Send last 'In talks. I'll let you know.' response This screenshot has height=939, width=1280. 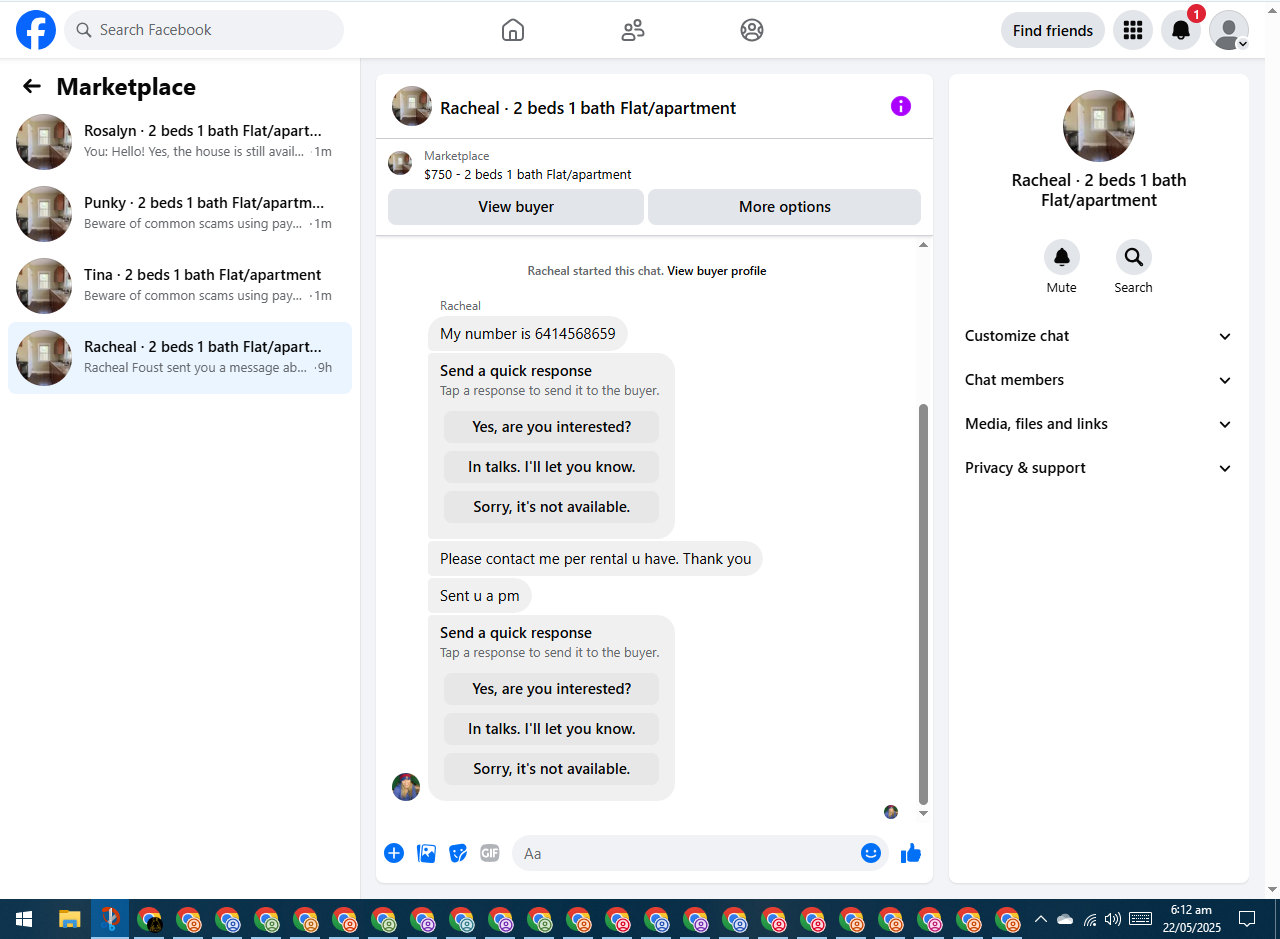coord(551,729)
